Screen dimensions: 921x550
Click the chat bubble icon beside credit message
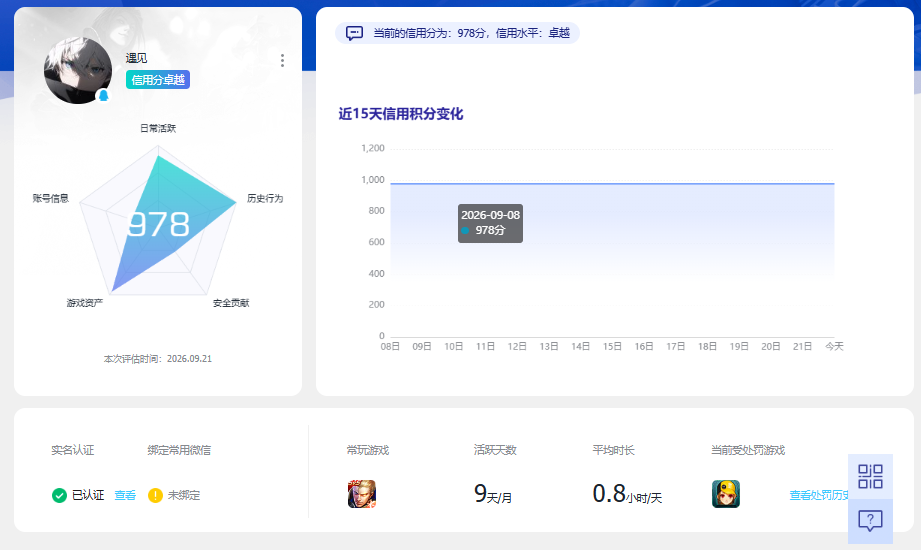click(354, 33)
